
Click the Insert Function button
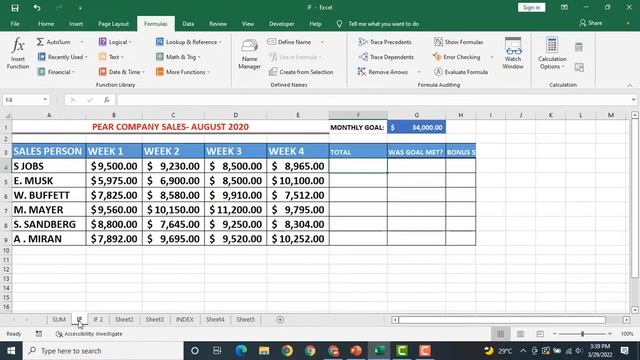[18, 54]
